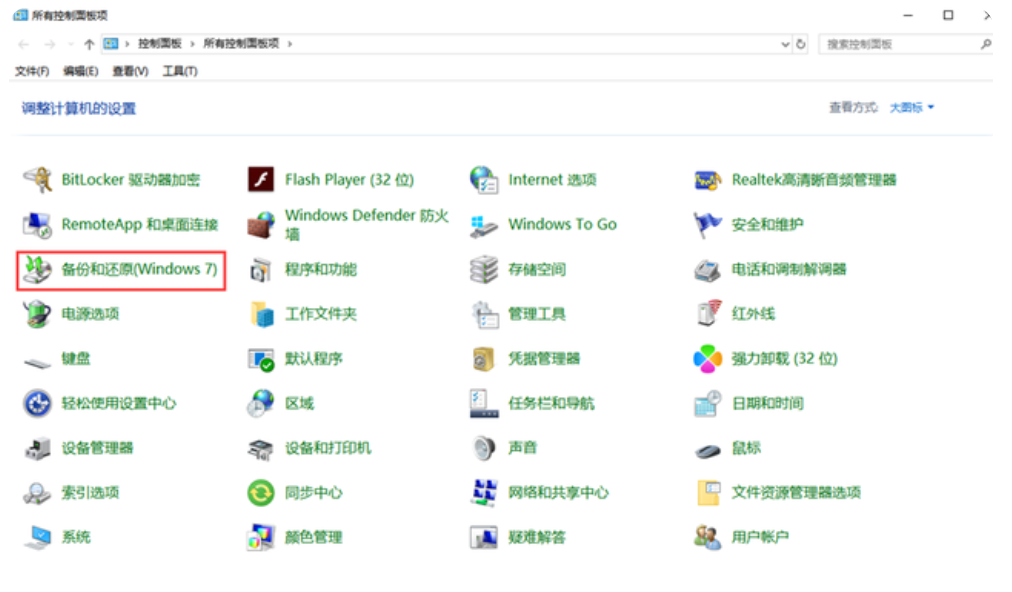Open the 电源选项 icon
Screen dimensions: 1012x592
coord(38,314)
